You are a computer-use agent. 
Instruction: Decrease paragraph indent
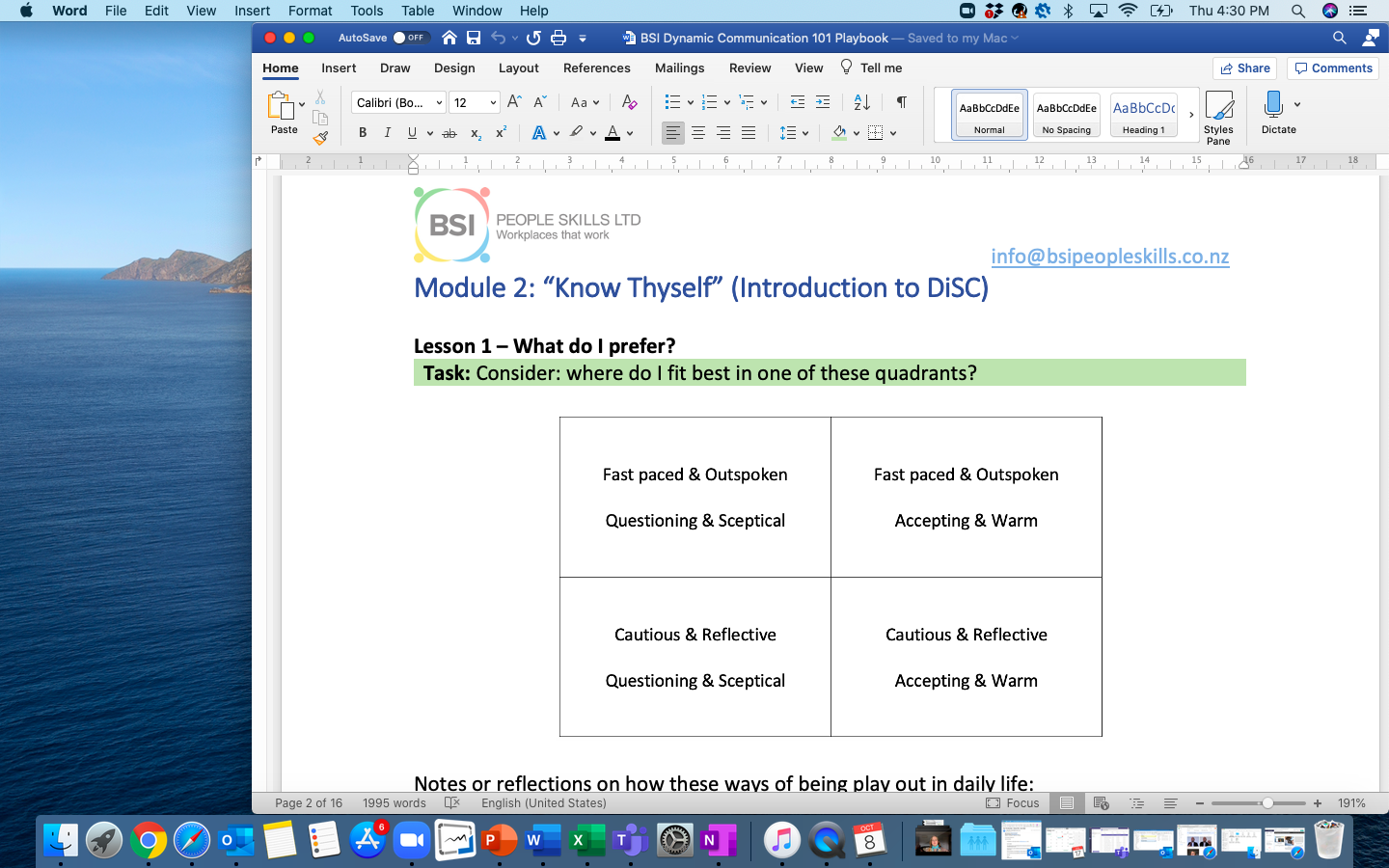[798, 102]
